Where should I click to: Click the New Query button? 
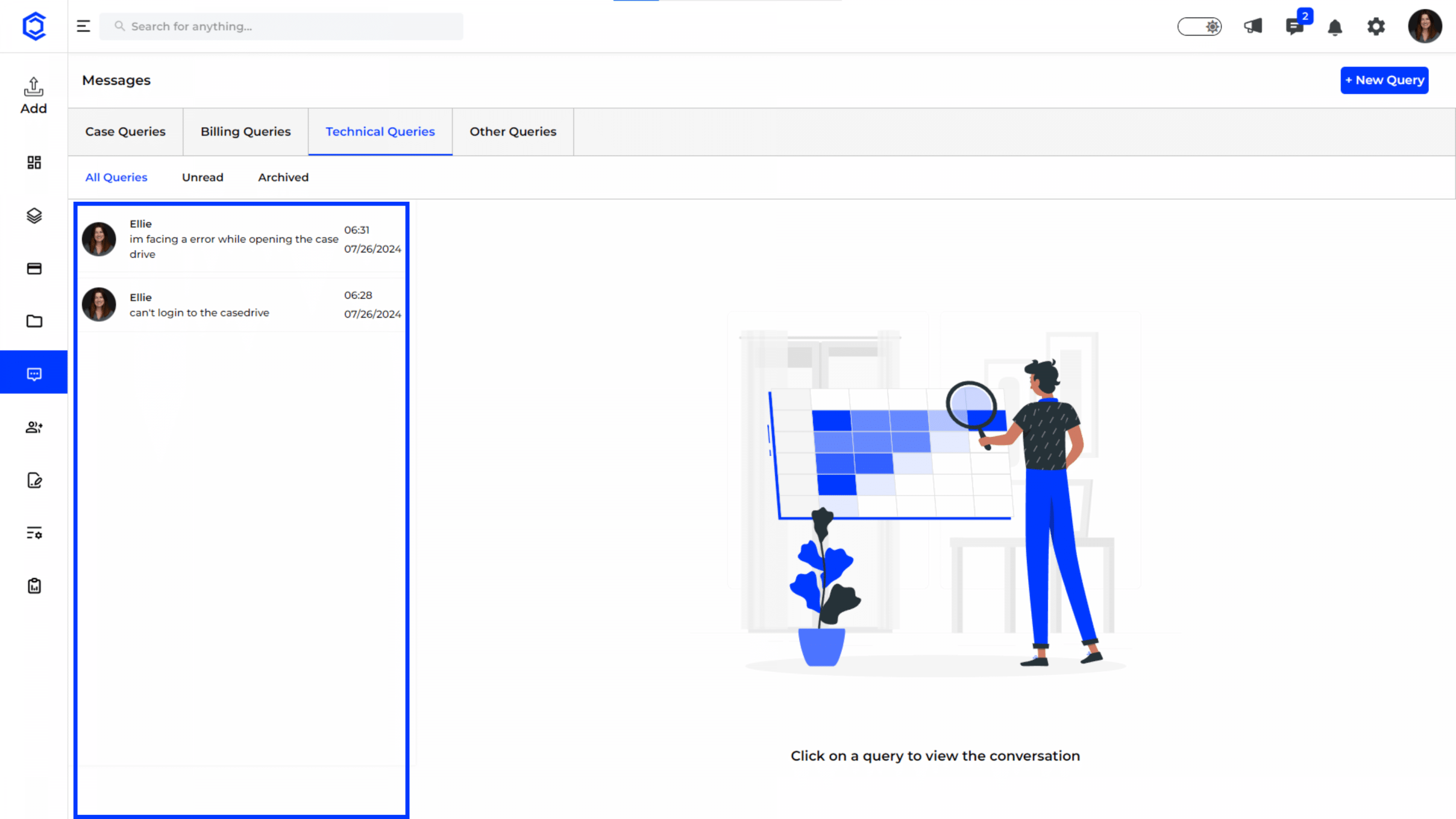click(1384, 80)
